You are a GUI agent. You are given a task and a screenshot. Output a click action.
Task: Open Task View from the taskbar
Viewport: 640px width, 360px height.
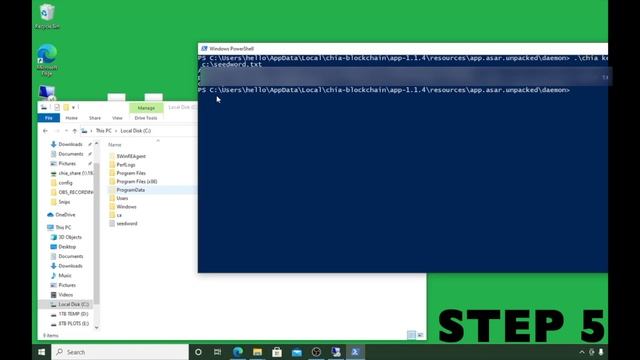[218, 352]
